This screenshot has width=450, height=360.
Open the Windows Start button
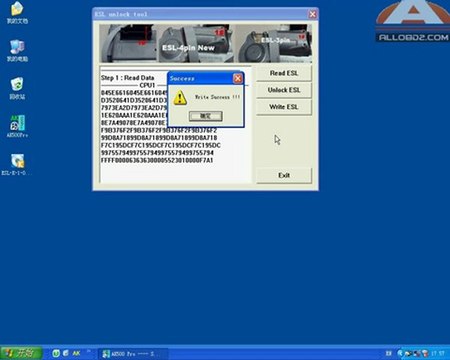click(21, 353)
